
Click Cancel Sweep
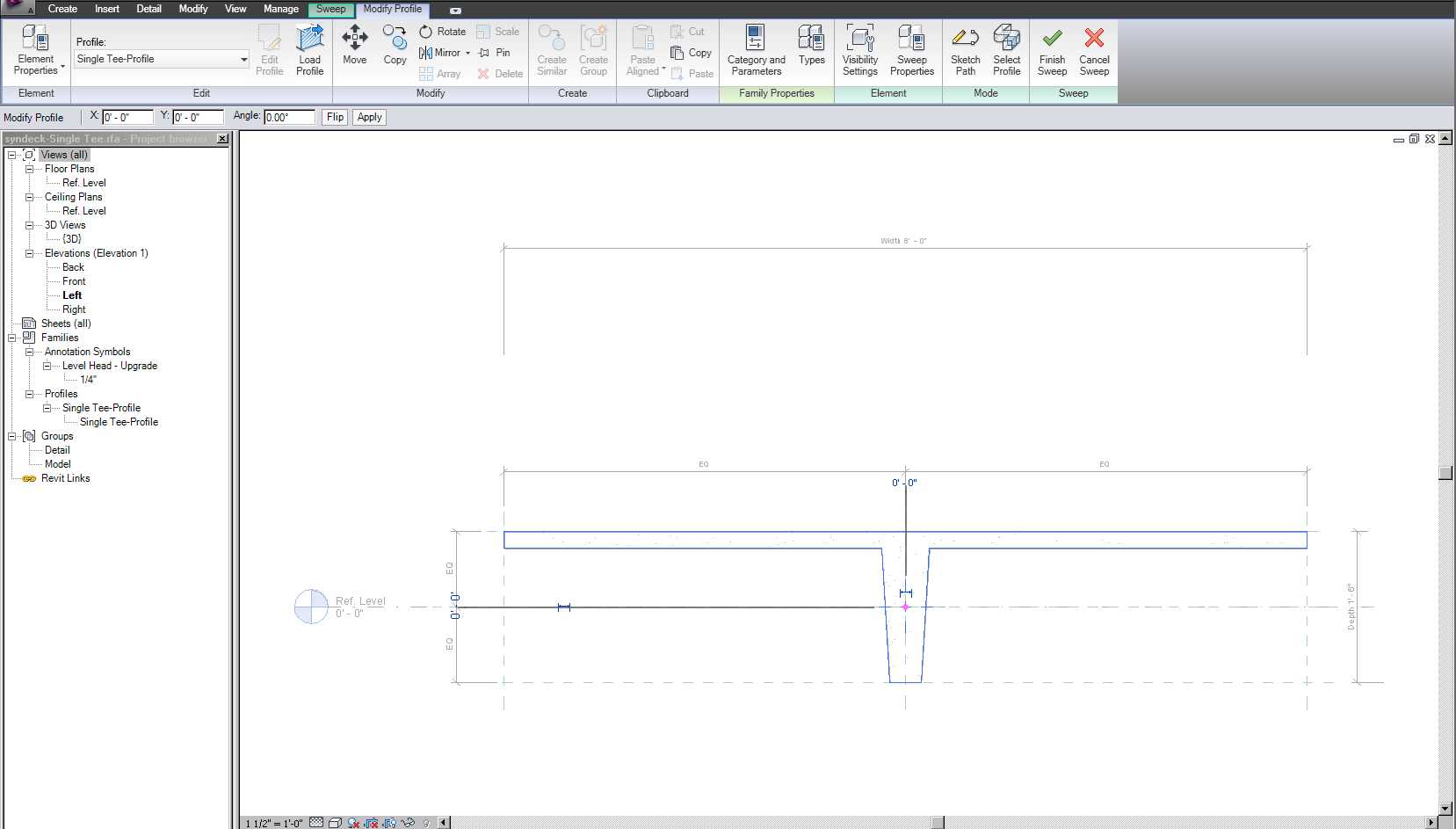(x=1094, y=51)
